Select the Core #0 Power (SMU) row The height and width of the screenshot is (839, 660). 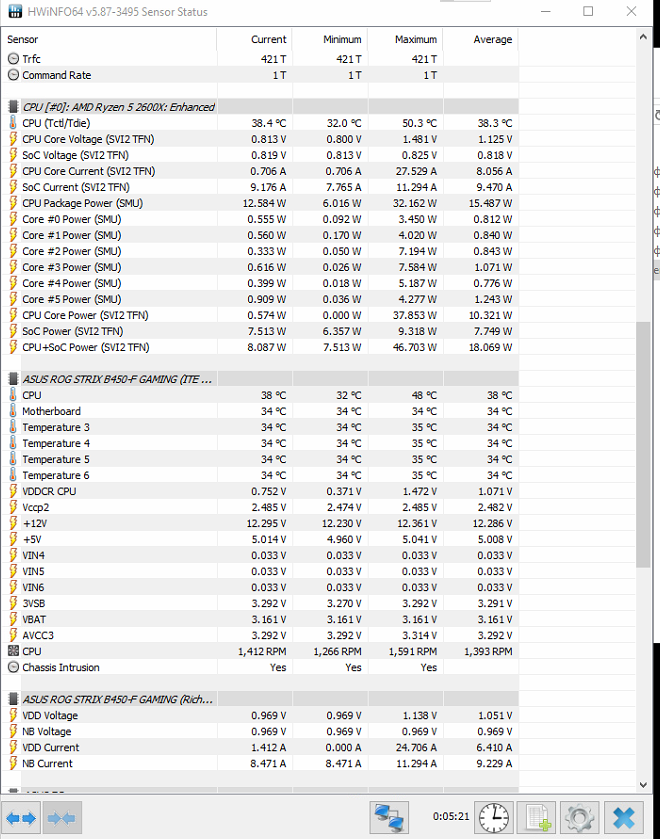click(260, 219)
